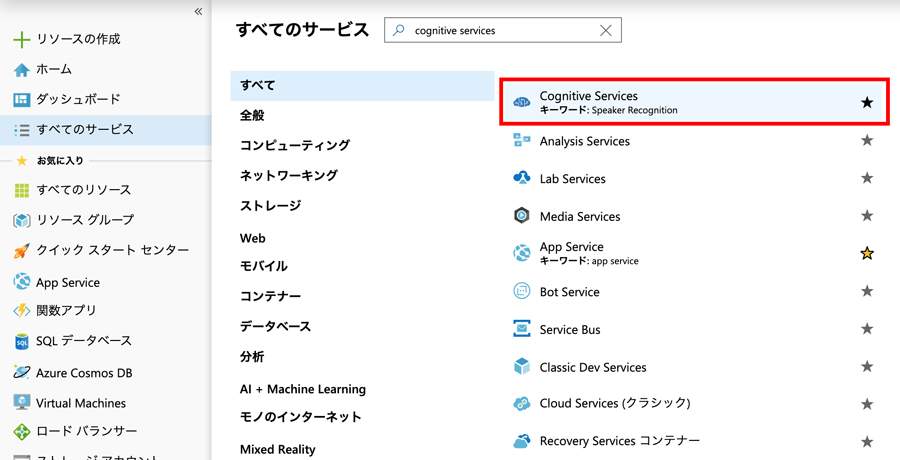Image resolution: width=900 pixels, height=460 pixels.
Task: Click the search field containing cognitive services
Action: (x=502, y=30)
